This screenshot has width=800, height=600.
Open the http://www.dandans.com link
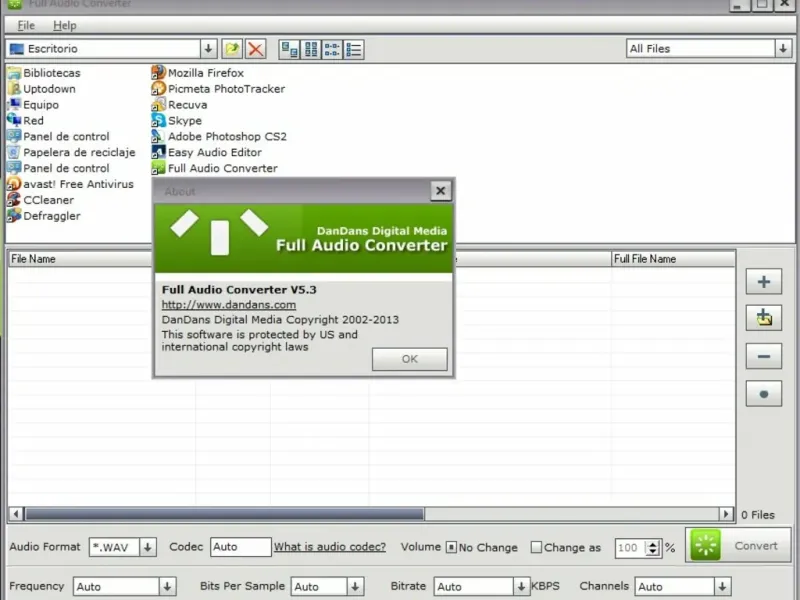pyautogui.click(x=229, y=305)
